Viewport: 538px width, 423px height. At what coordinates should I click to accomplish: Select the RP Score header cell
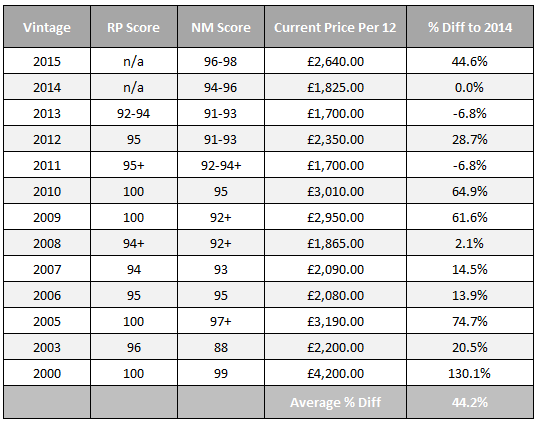134,27
